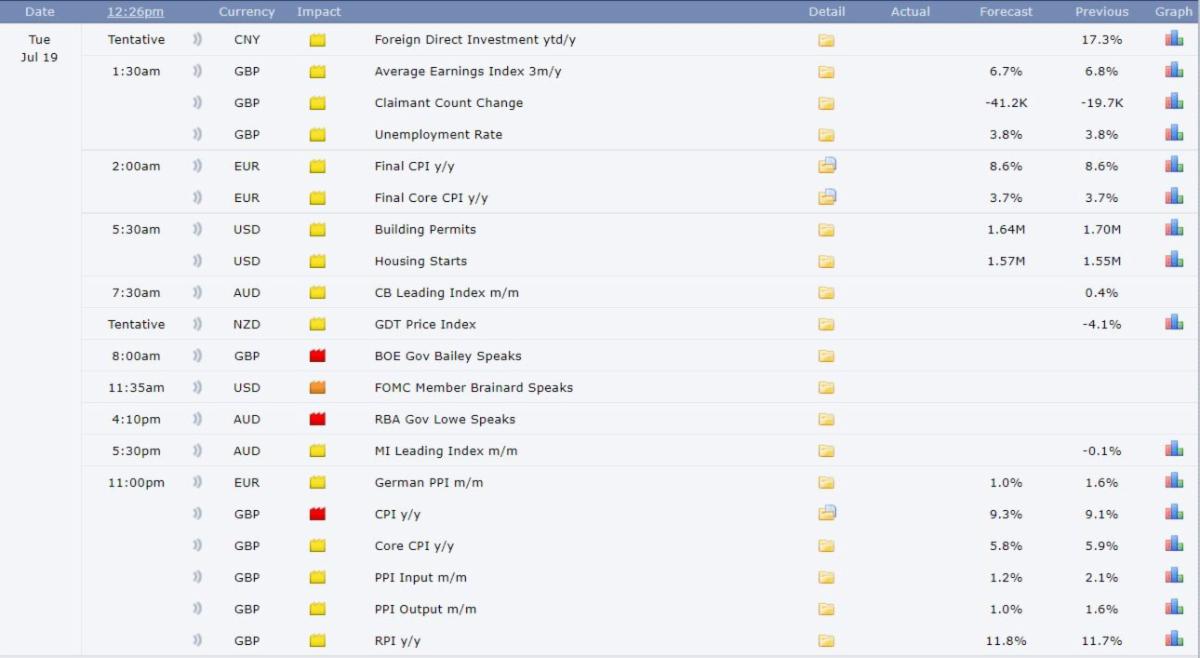
Task: Show graph for Final Core CPI y/y
Action: pyautogui.click(x=1174, y=196)
